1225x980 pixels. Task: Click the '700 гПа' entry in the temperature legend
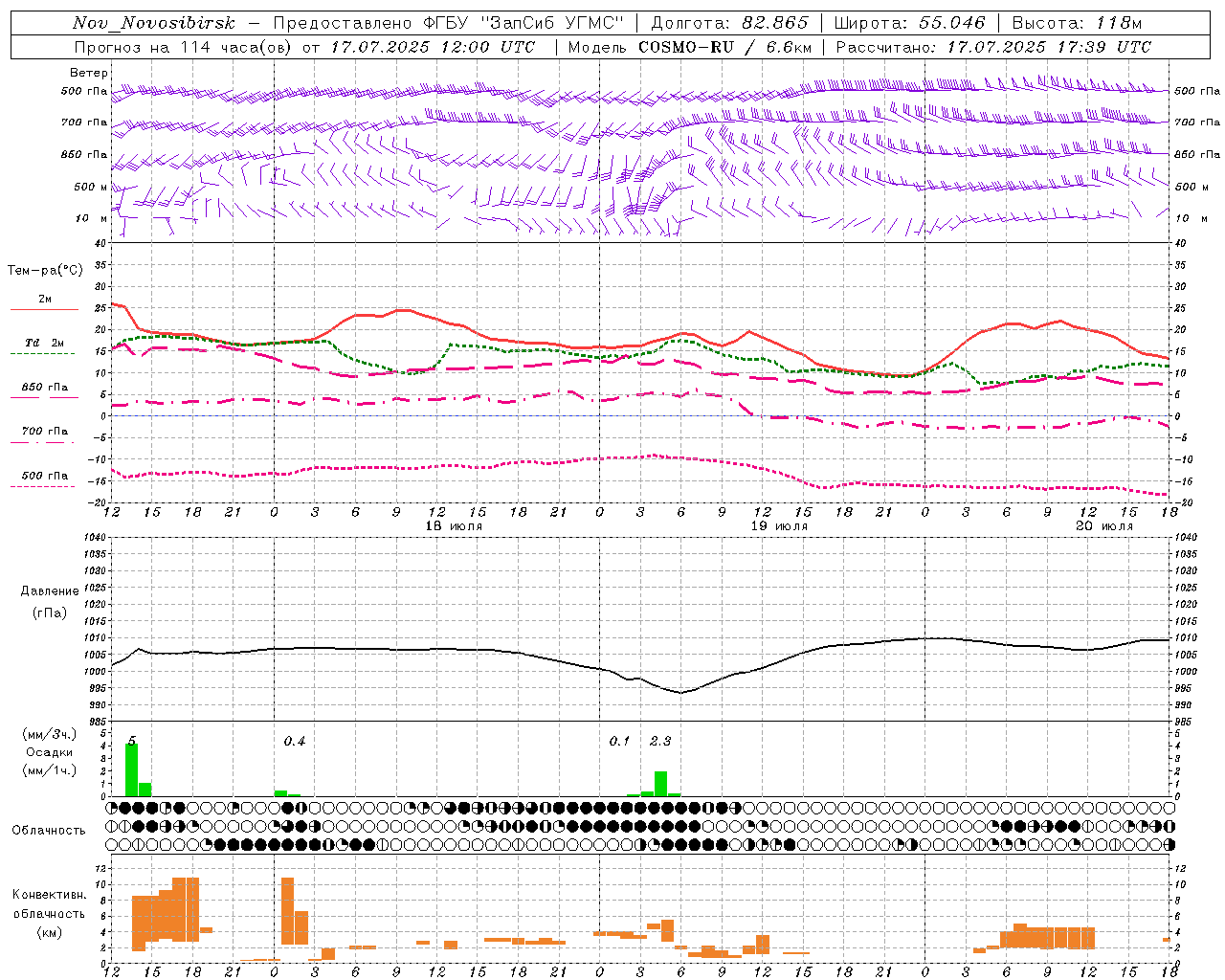pos(45,432)
